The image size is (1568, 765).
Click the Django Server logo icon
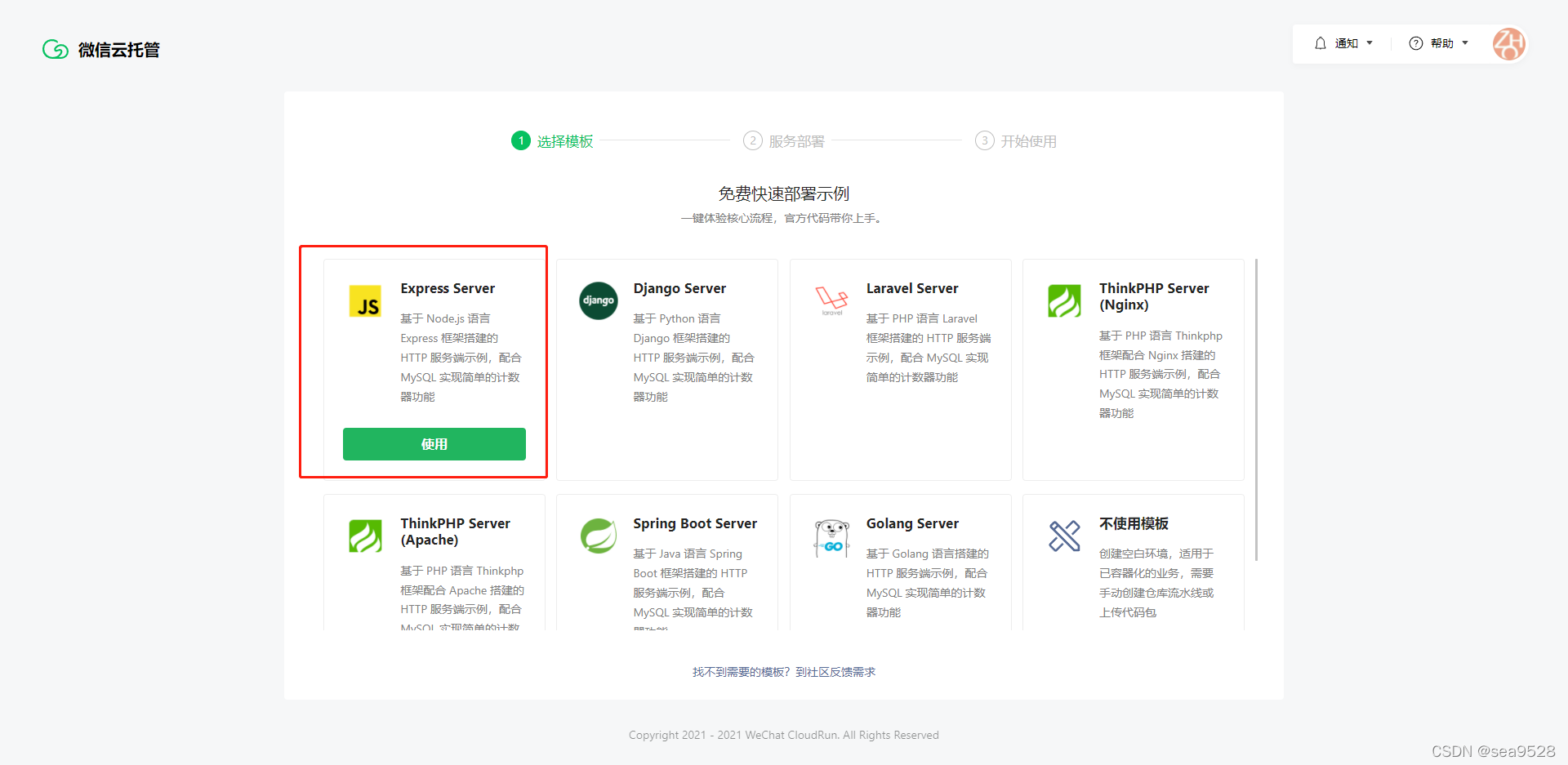pyautogui.click(x=599, y=300)
